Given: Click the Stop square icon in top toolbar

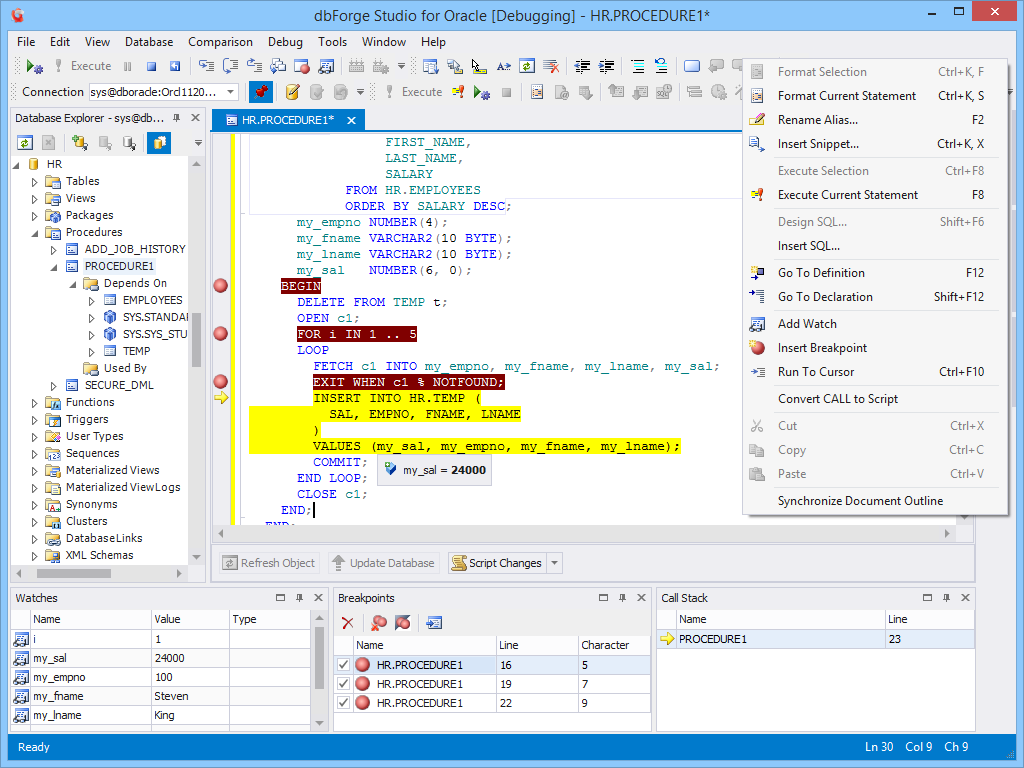Looking at the screenshot, I should [x=152, y=66].
